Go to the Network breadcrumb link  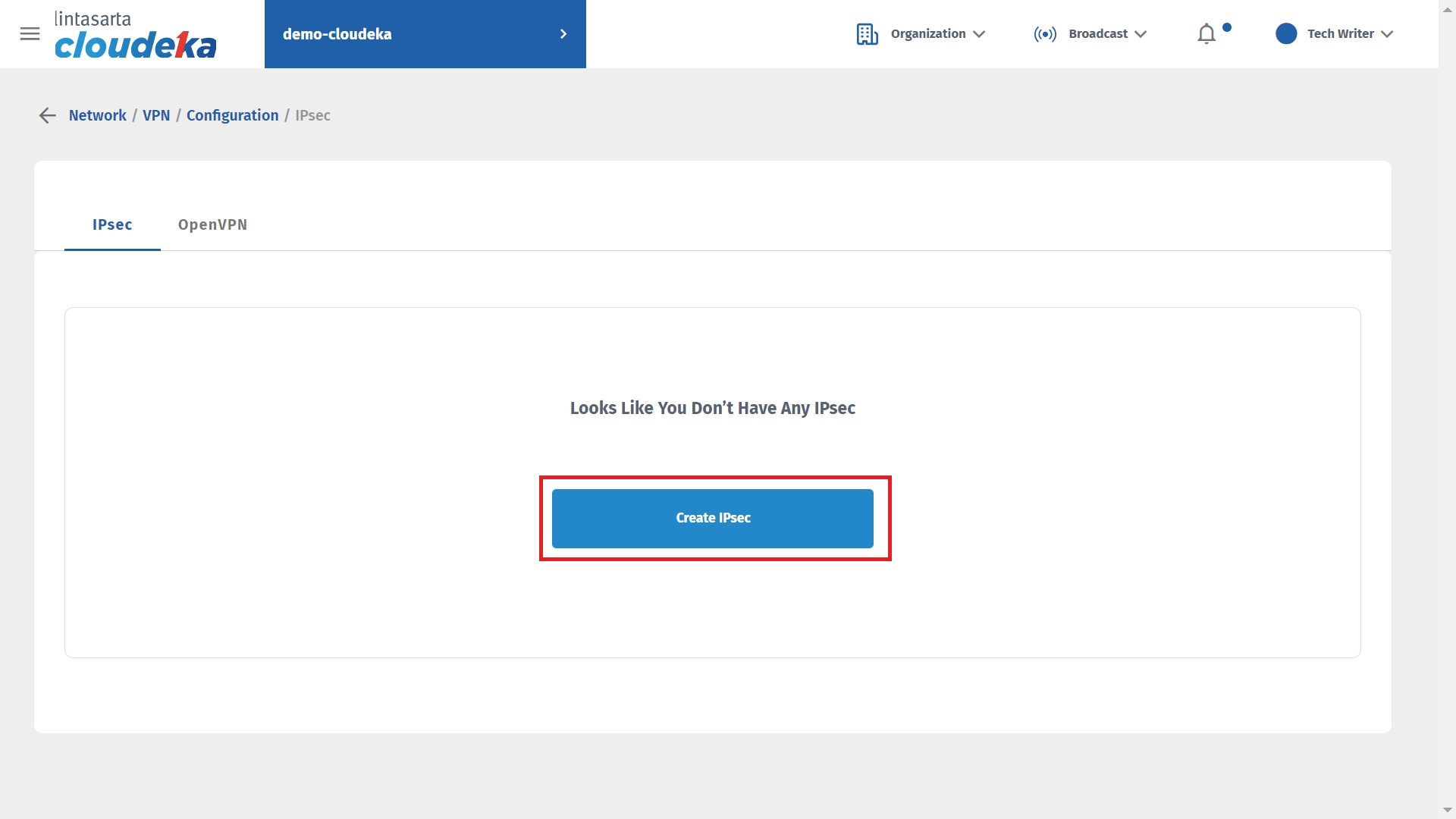click(97, 115)
